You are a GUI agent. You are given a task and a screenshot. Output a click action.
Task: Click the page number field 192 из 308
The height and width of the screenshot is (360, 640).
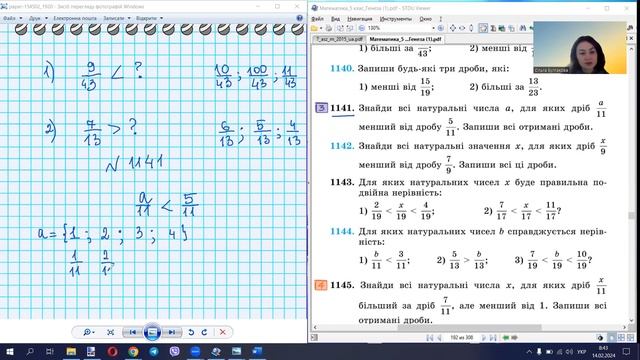coord(462,338)
